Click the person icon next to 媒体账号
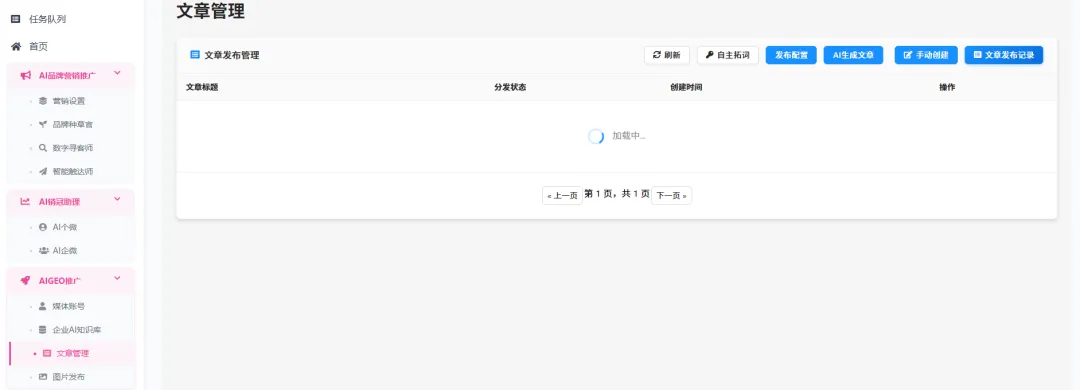Viewport: 1080px width, 390px height. pos(43,306)
